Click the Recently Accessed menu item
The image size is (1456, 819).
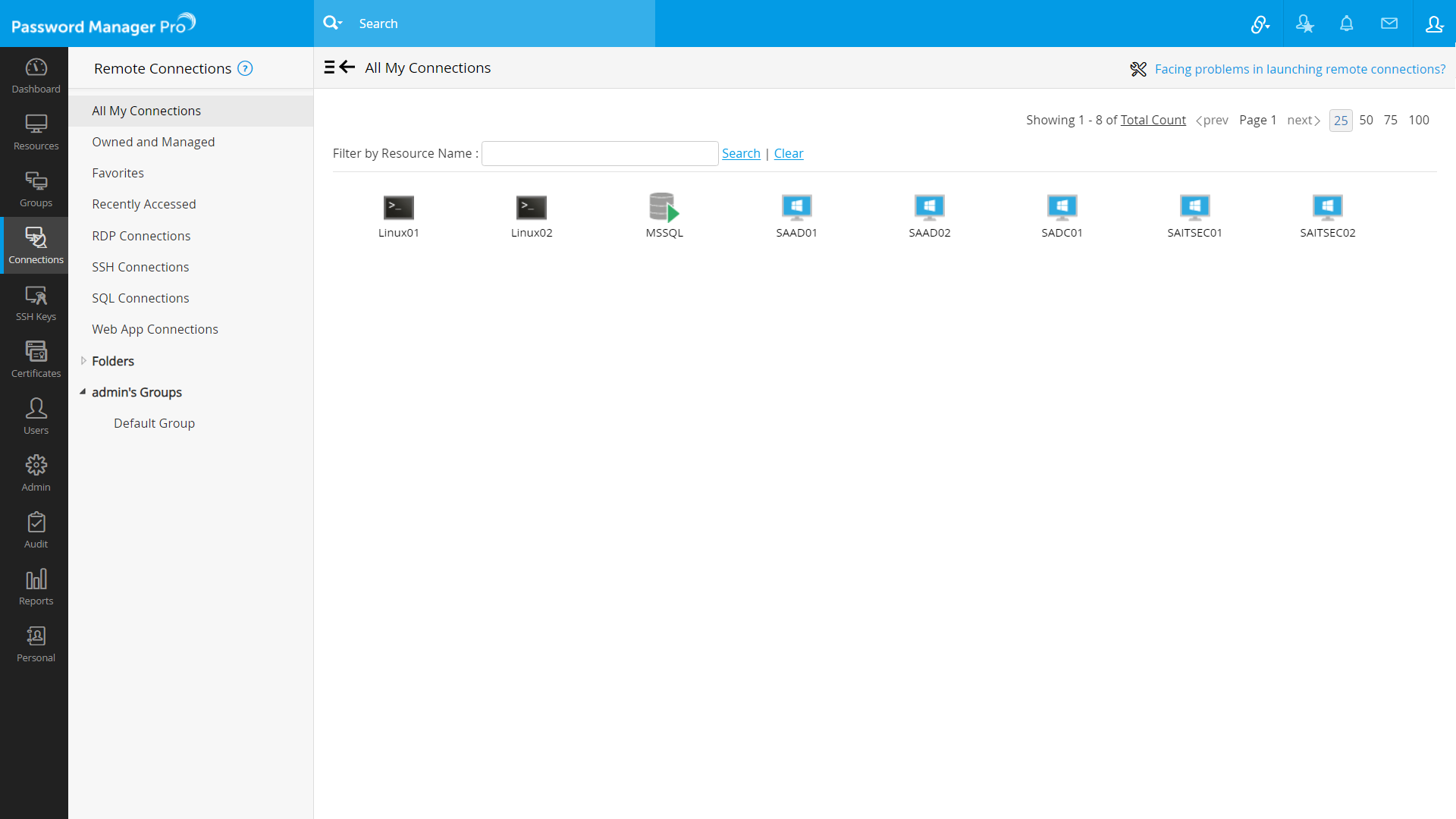pyautogui.click(x=144, y=204)
